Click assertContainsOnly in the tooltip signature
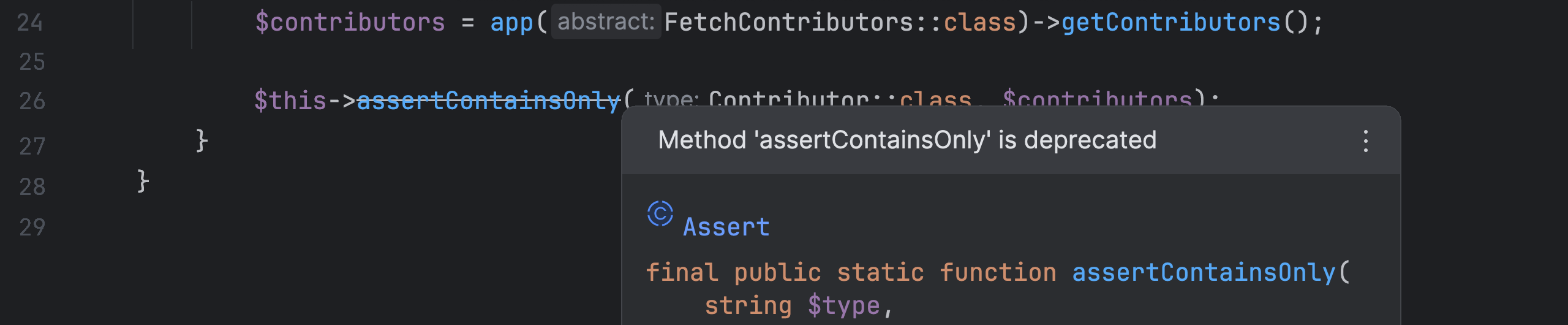 tap(1203, 273)
